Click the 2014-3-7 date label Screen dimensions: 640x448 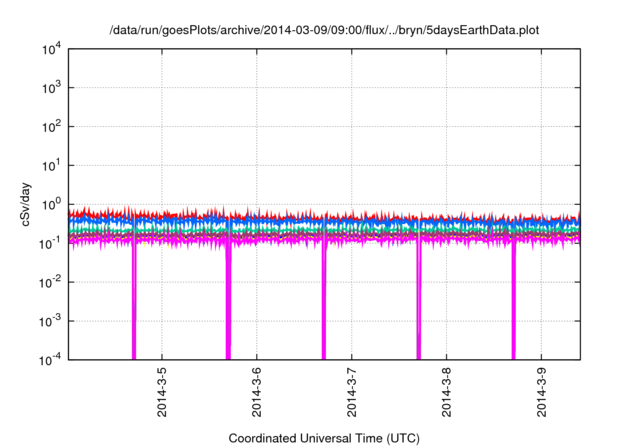point(352,392)
